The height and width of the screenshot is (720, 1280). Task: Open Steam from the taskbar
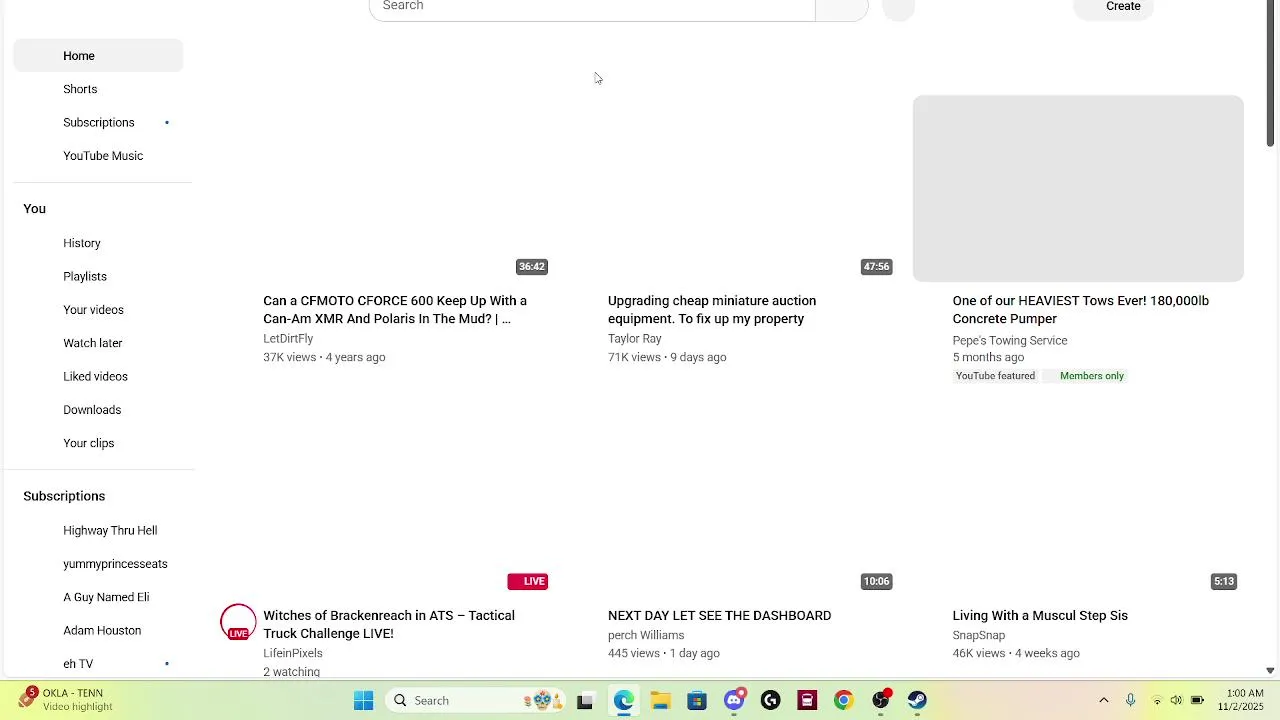tap(917, 701)
